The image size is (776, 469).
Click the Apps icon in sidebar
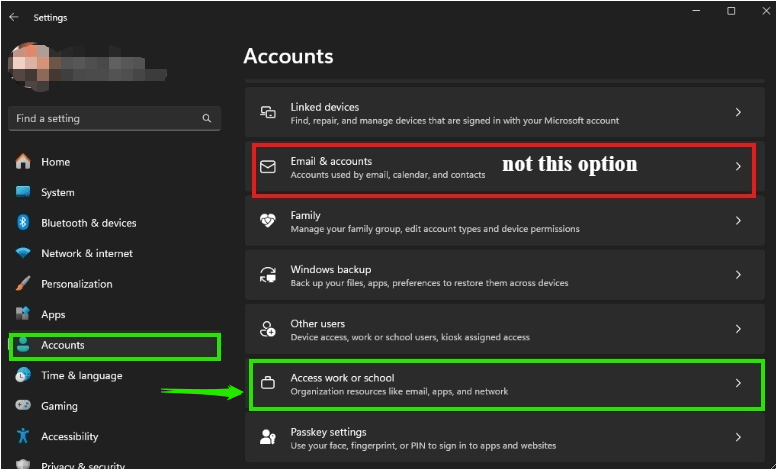click(23, 314)
